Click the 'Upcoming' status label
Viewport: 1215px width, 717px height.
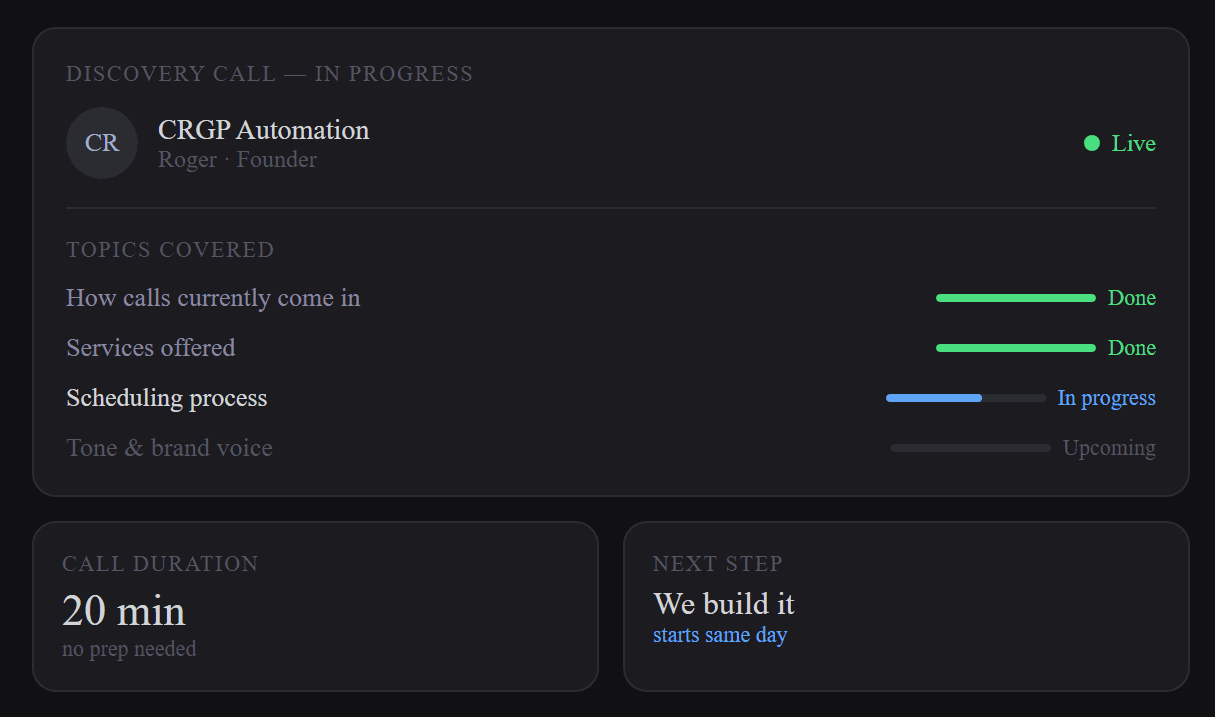(x=1109, y=448)
